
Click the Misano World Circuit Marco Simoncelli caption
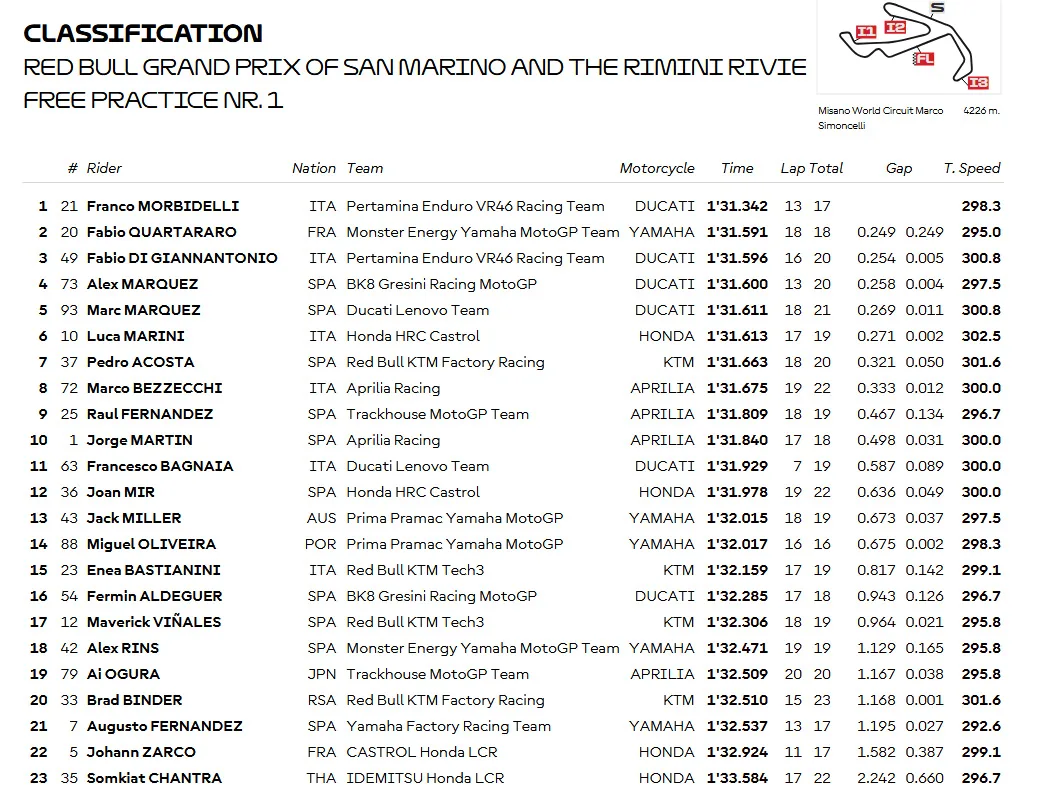click(x=880, y=118)
